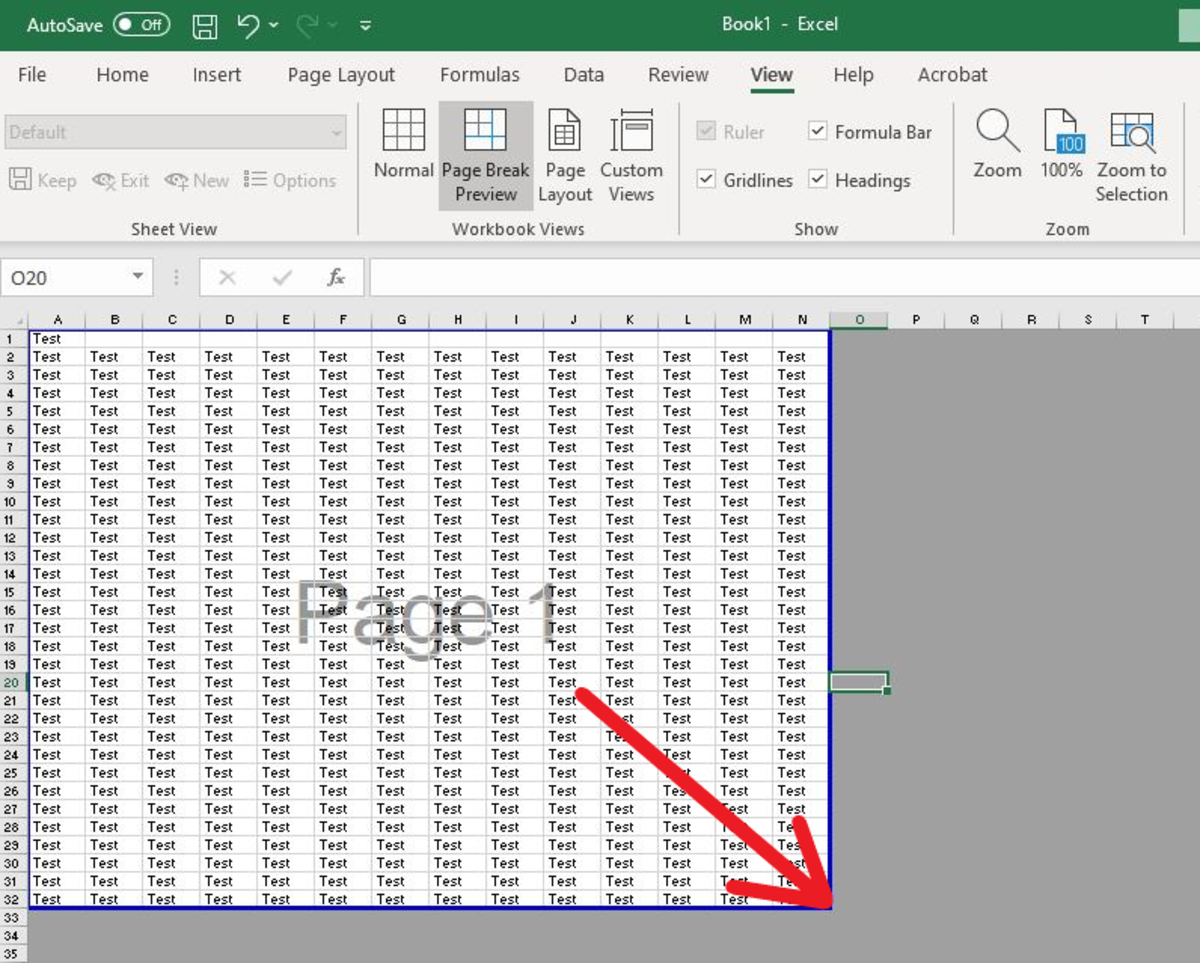
Task: Switch to the Home tab
Action: click(122, 75)
